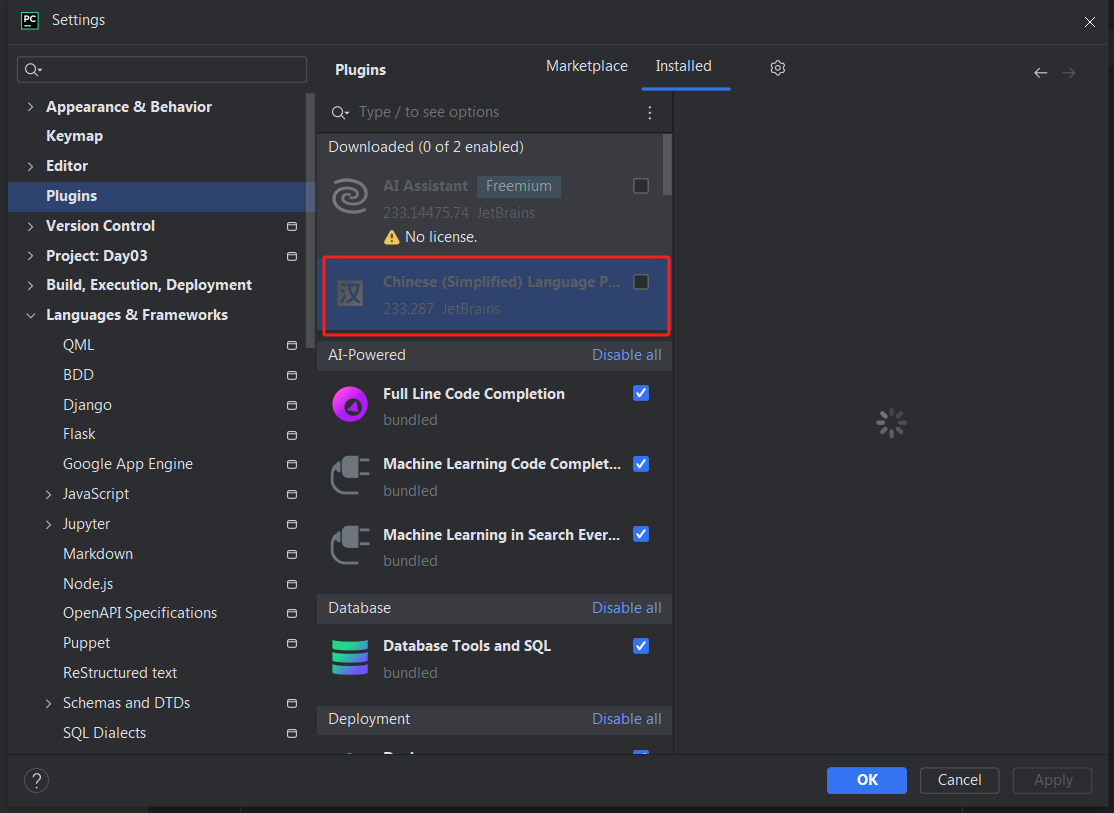
Task: Enable the Chinese (Simplified) Language Pack checkbox
Action: coord(641,282)
